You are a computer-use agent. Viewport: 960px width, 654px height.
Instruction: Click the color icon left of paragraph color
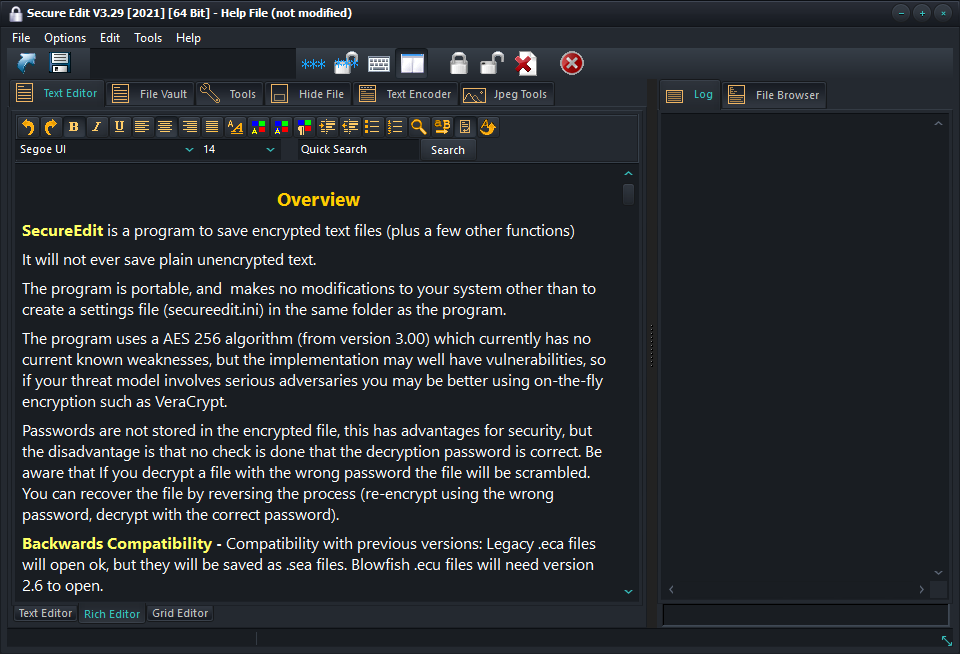click(x=281, y=127)
